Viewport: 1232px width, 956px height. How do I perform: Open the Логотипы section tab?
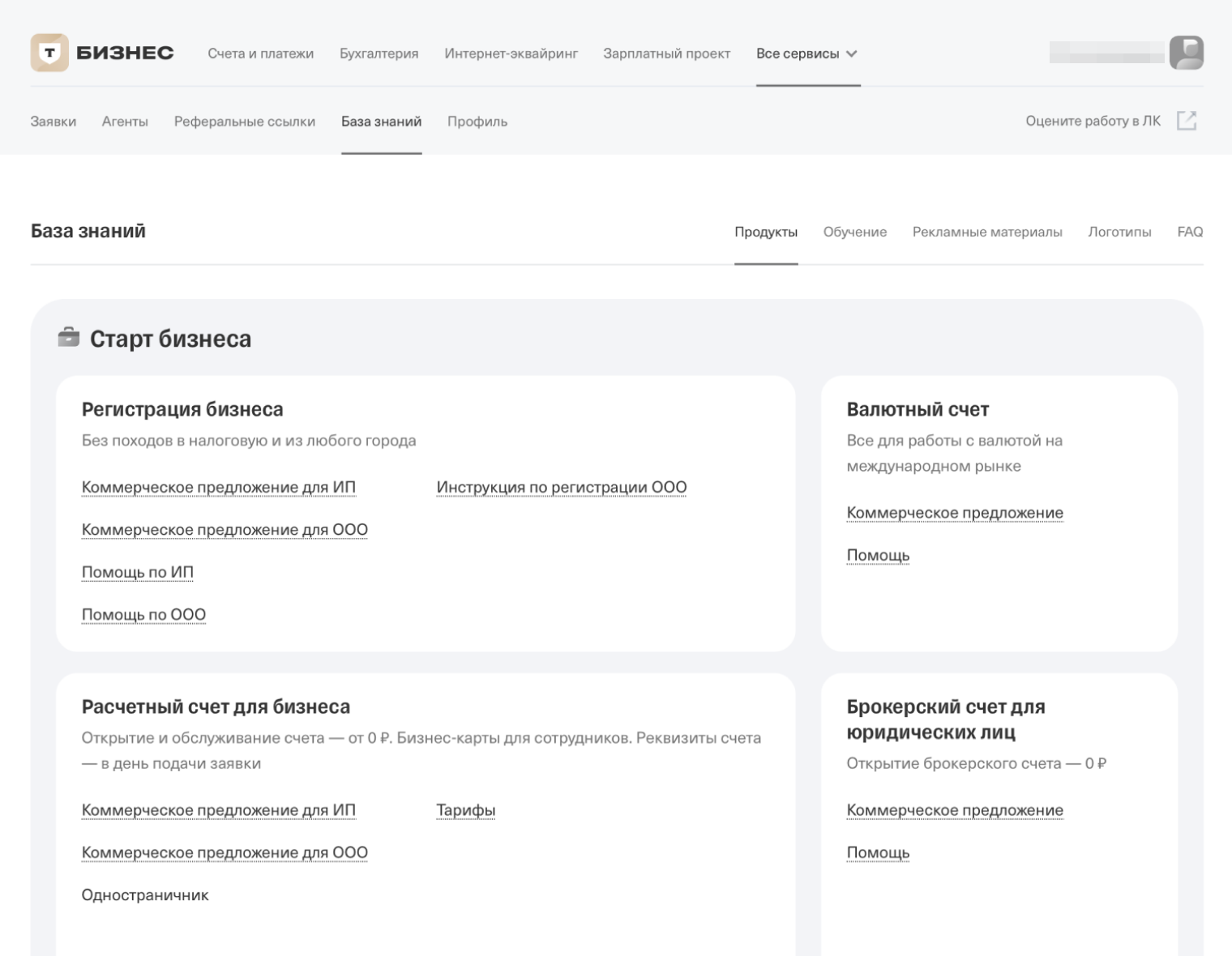click(x=1119, y=232)
